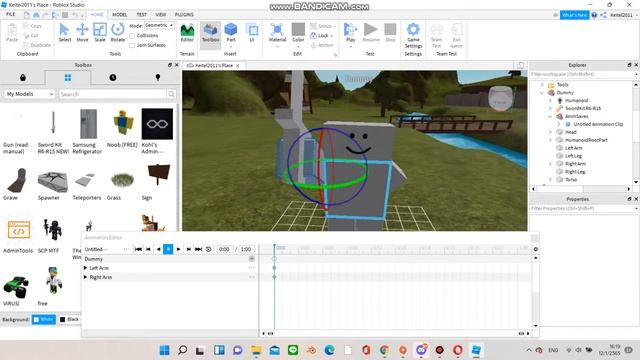Expand the Left Arm track
Viewport: 640px width, 360px height.
coord(85,268)
